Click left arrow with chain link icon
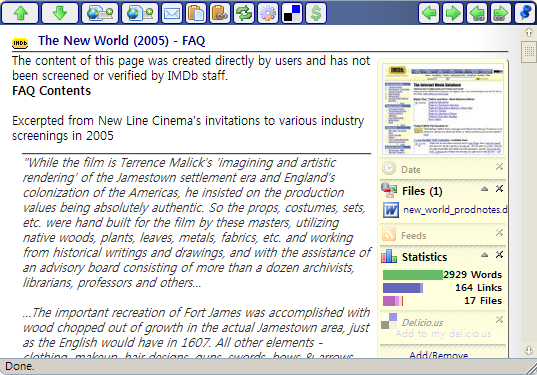 click(x=477, y=13)
